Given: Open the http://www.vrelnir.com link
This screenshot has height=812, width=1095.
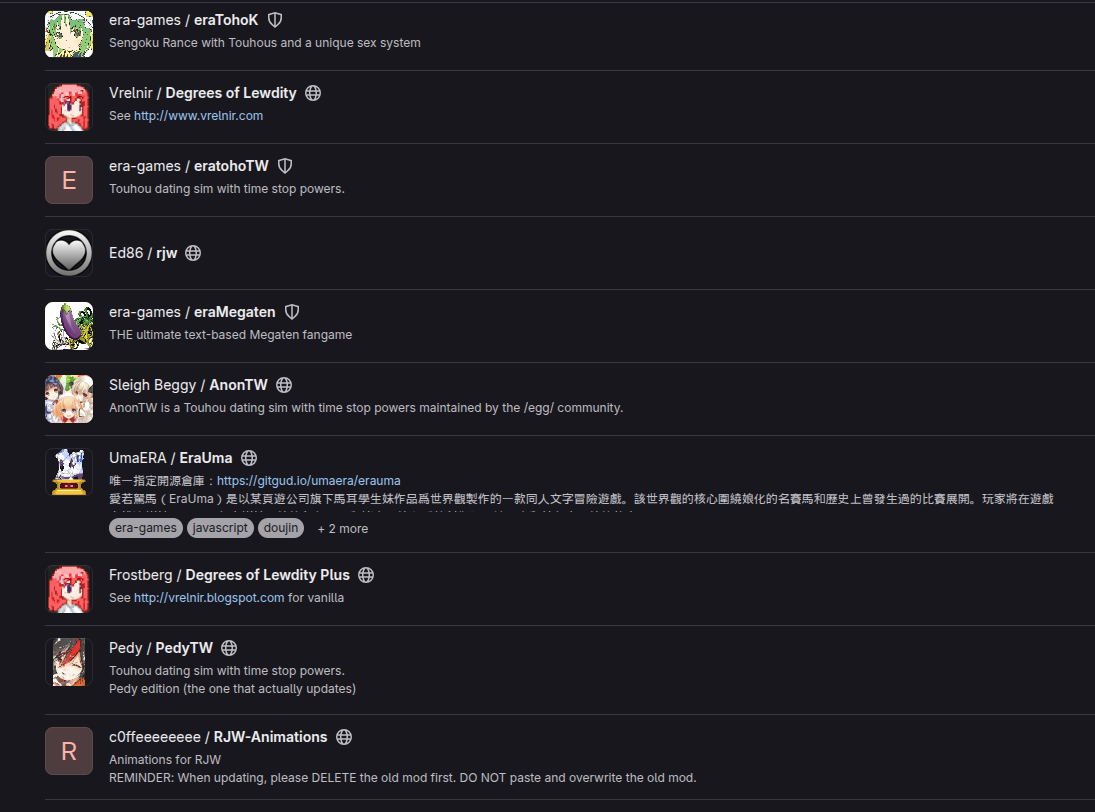Looking at the screenshot, I should click(x=198, y=116).
